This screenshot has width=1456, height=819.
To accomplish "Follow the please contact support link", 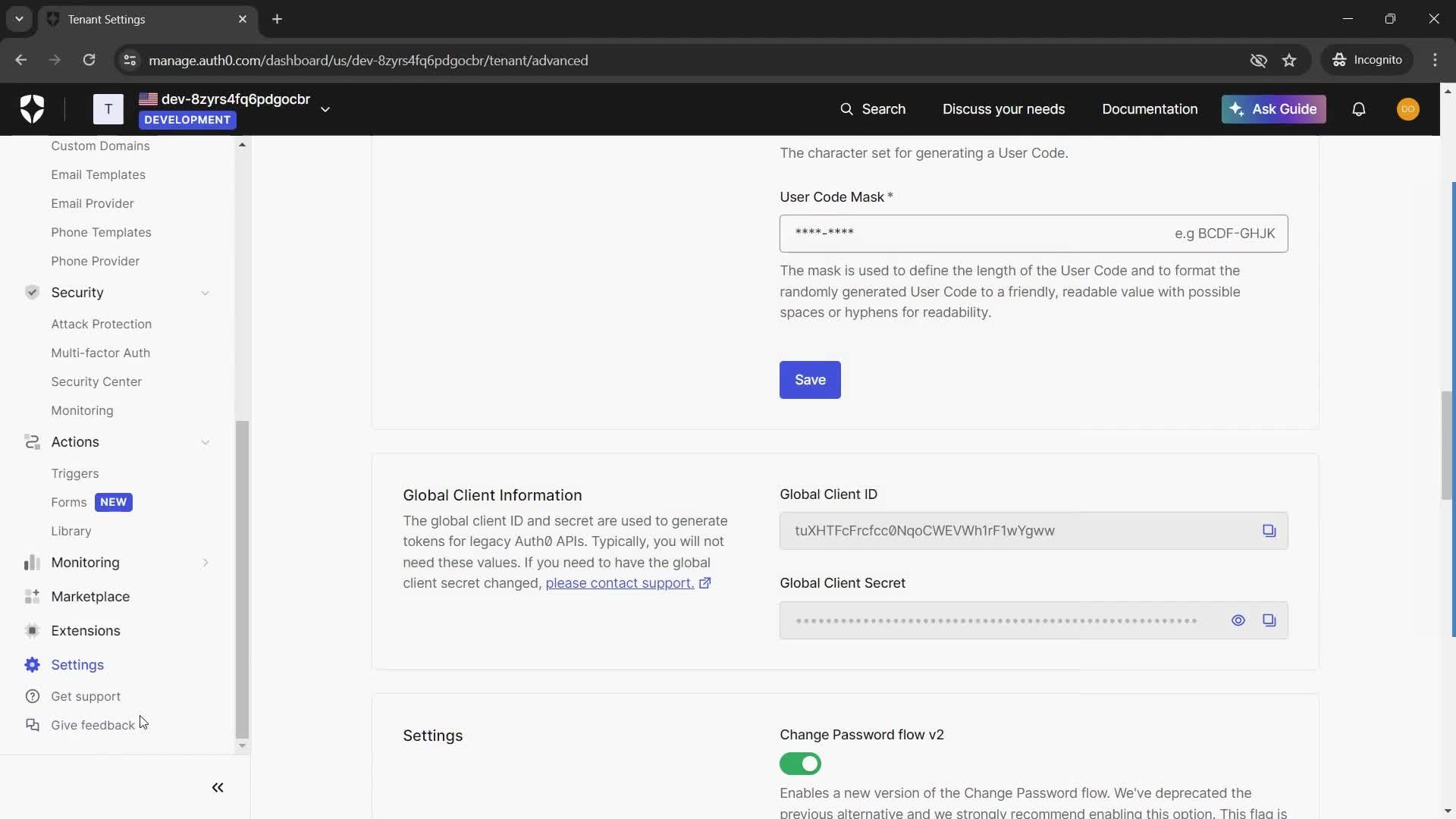I will pos(620,583).
